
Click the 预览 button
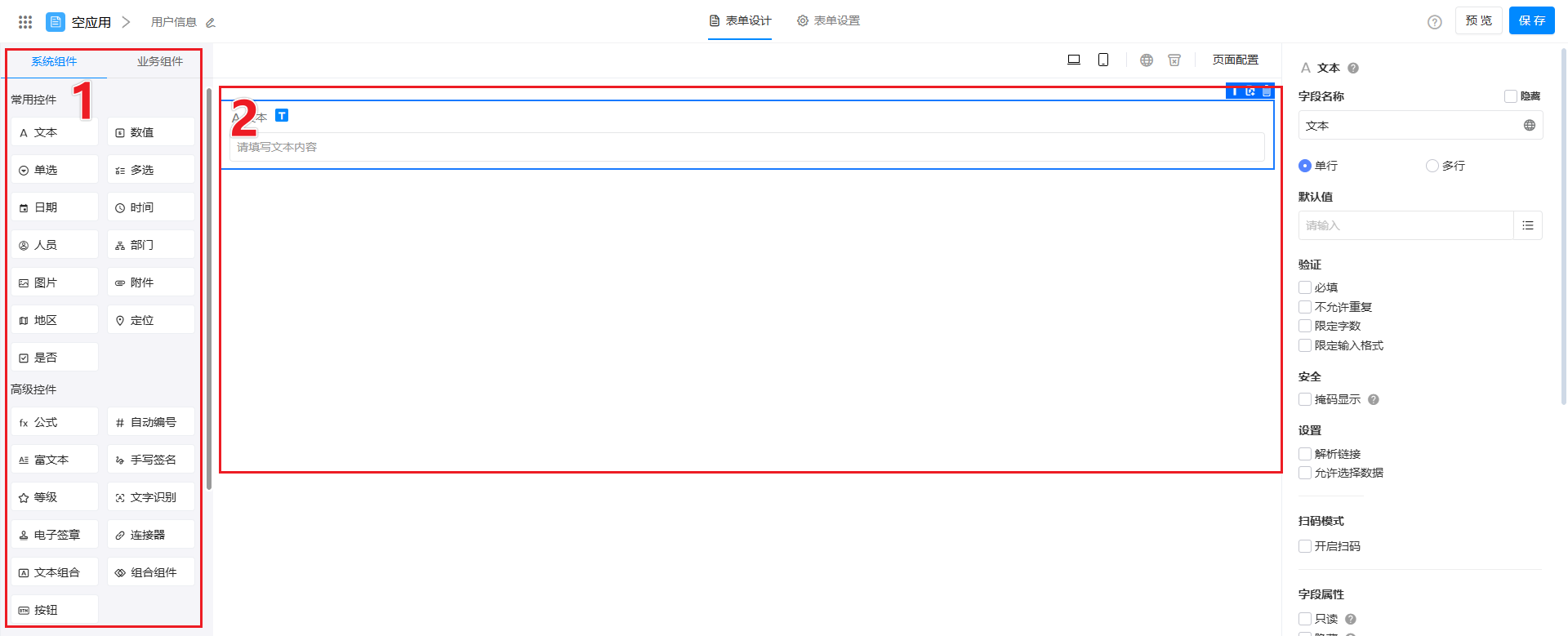[x=1478, y=20]
